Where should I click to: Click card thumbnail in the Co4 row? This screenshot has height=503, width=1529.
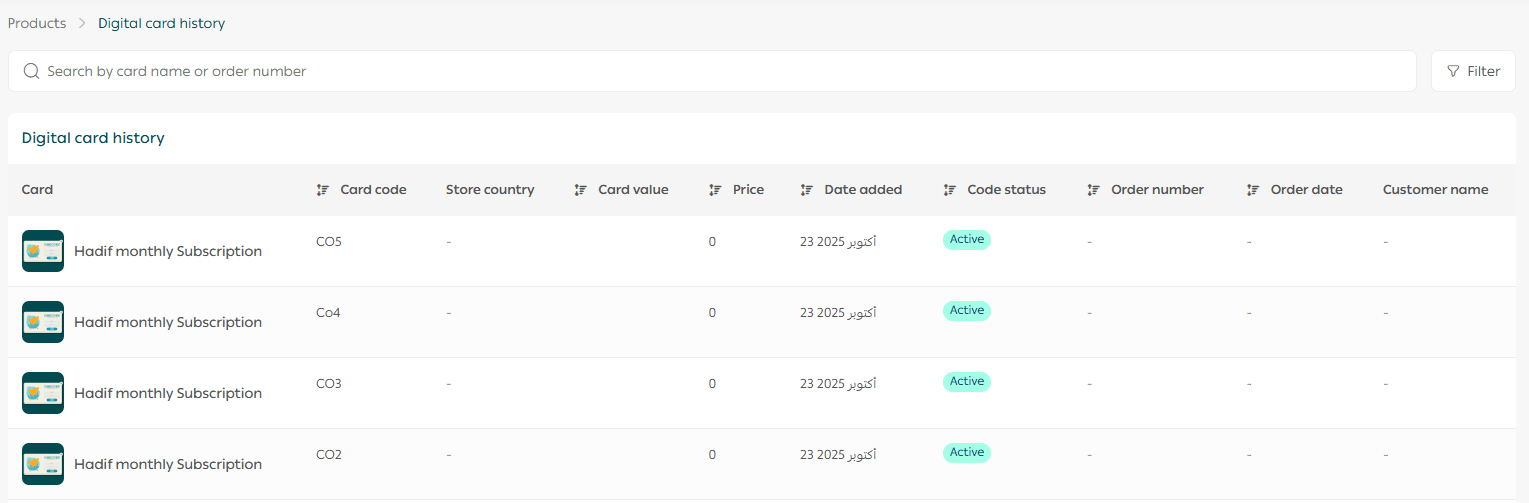coord(43,322)
